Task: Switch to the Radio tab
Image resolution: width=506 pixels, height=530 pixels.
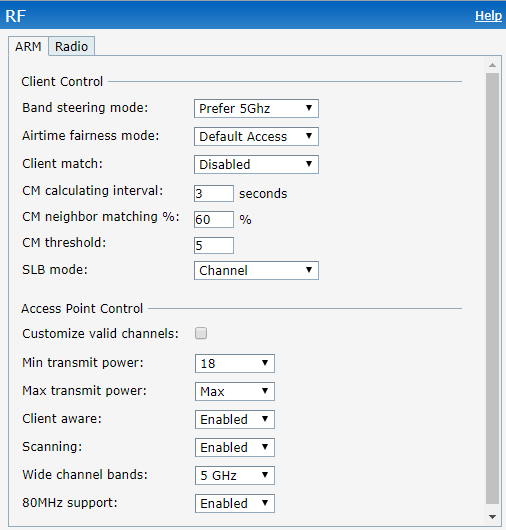Action: (71, 46)
